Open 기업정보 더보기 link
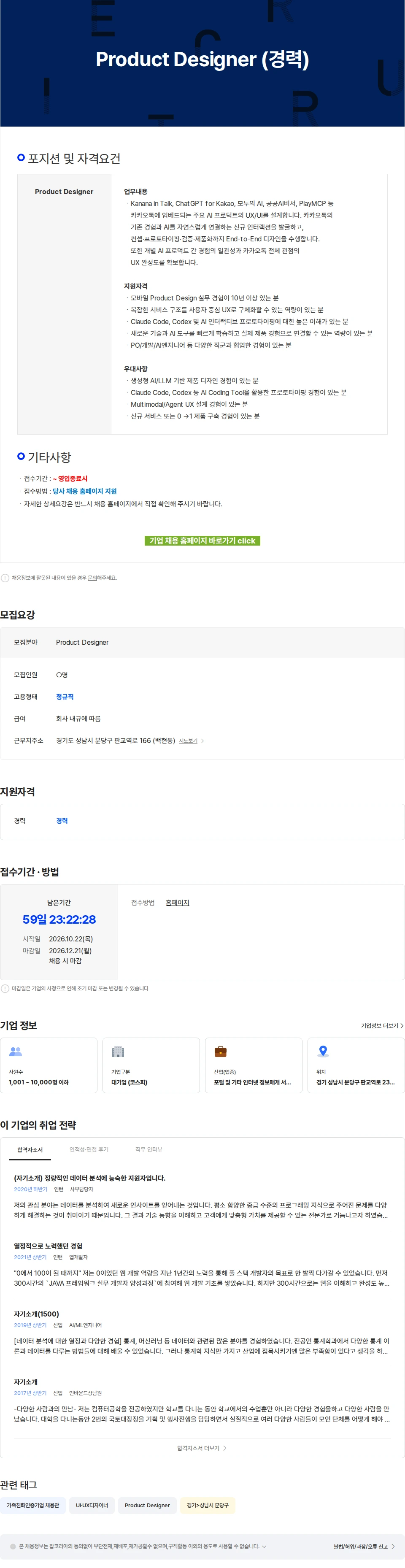Image resolution: width=405 pixels, height=1568 pixels. (382, 1026)
